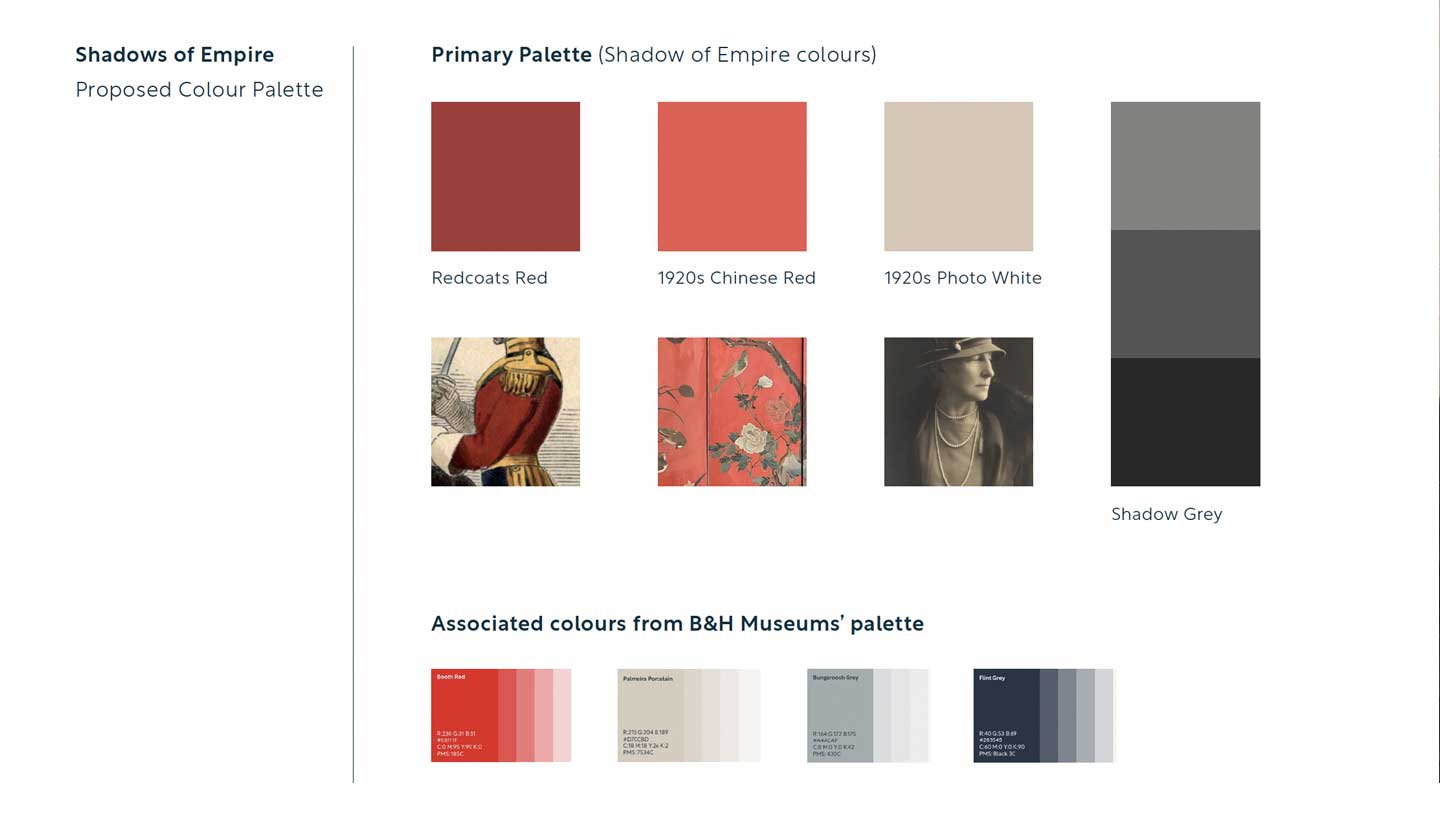Open the Chinese floral screen thumbnail
Screen dimensions: 1440x821
click(732, 412)
